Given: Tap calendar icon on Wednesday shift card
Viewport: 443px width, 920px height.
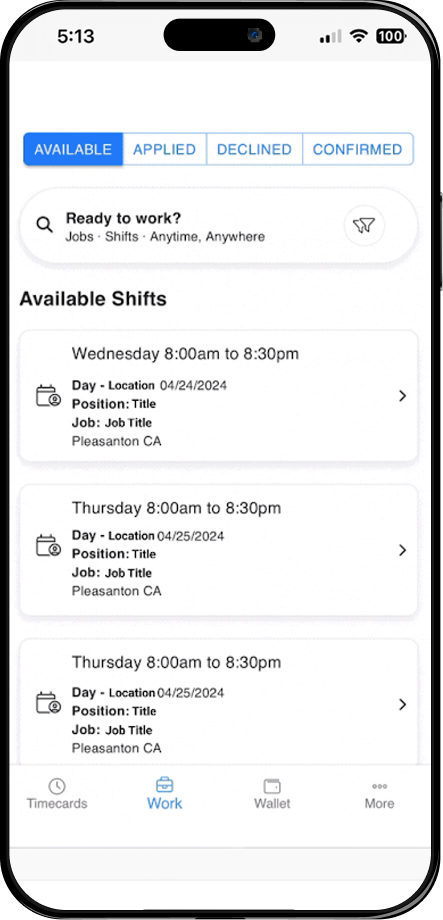Looking at the screenshot, I should (x=48, y=396).
